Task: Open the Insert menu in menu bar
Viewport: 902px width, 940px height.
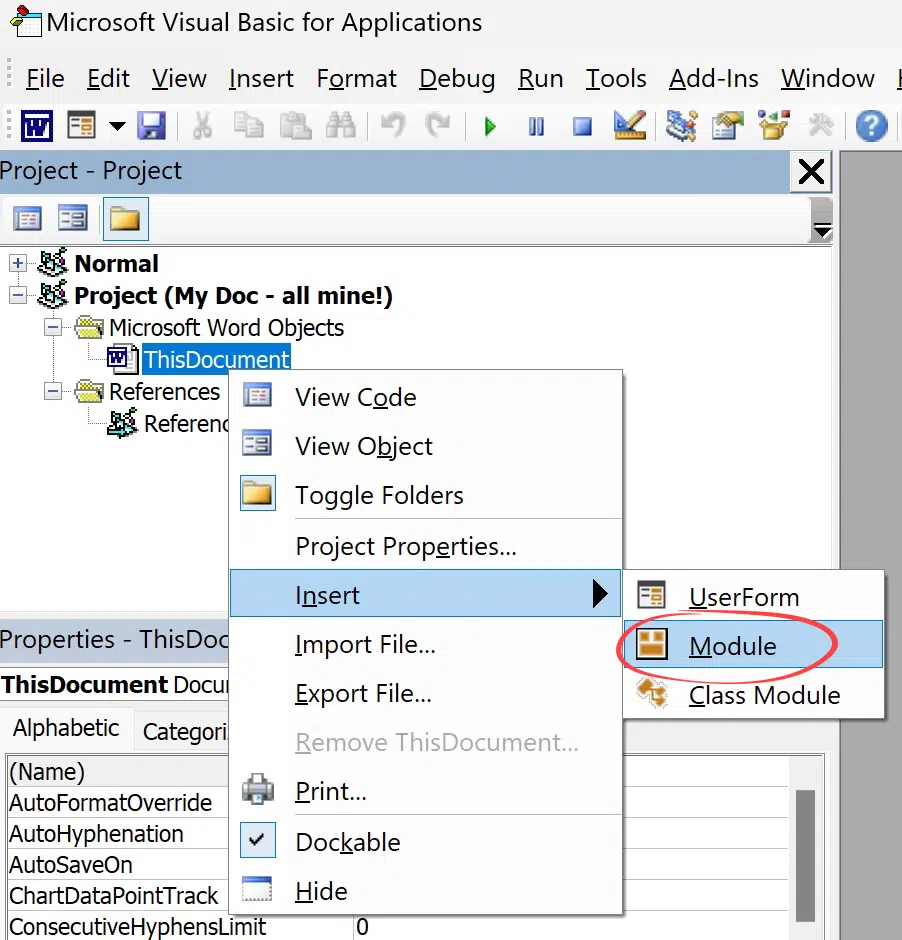Action: 260,78
